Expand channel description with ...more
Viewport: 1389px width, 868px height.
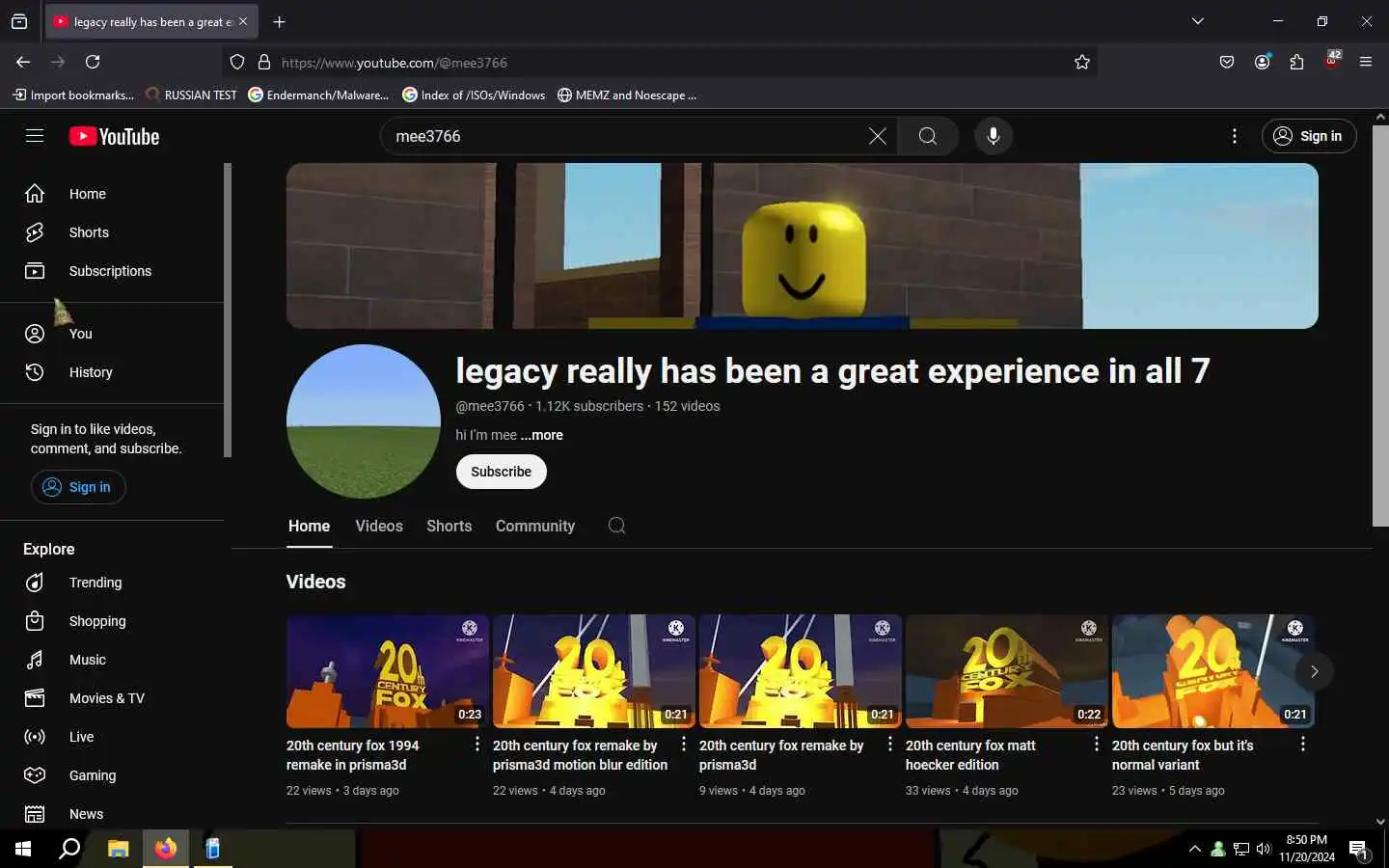coord(542,435)
